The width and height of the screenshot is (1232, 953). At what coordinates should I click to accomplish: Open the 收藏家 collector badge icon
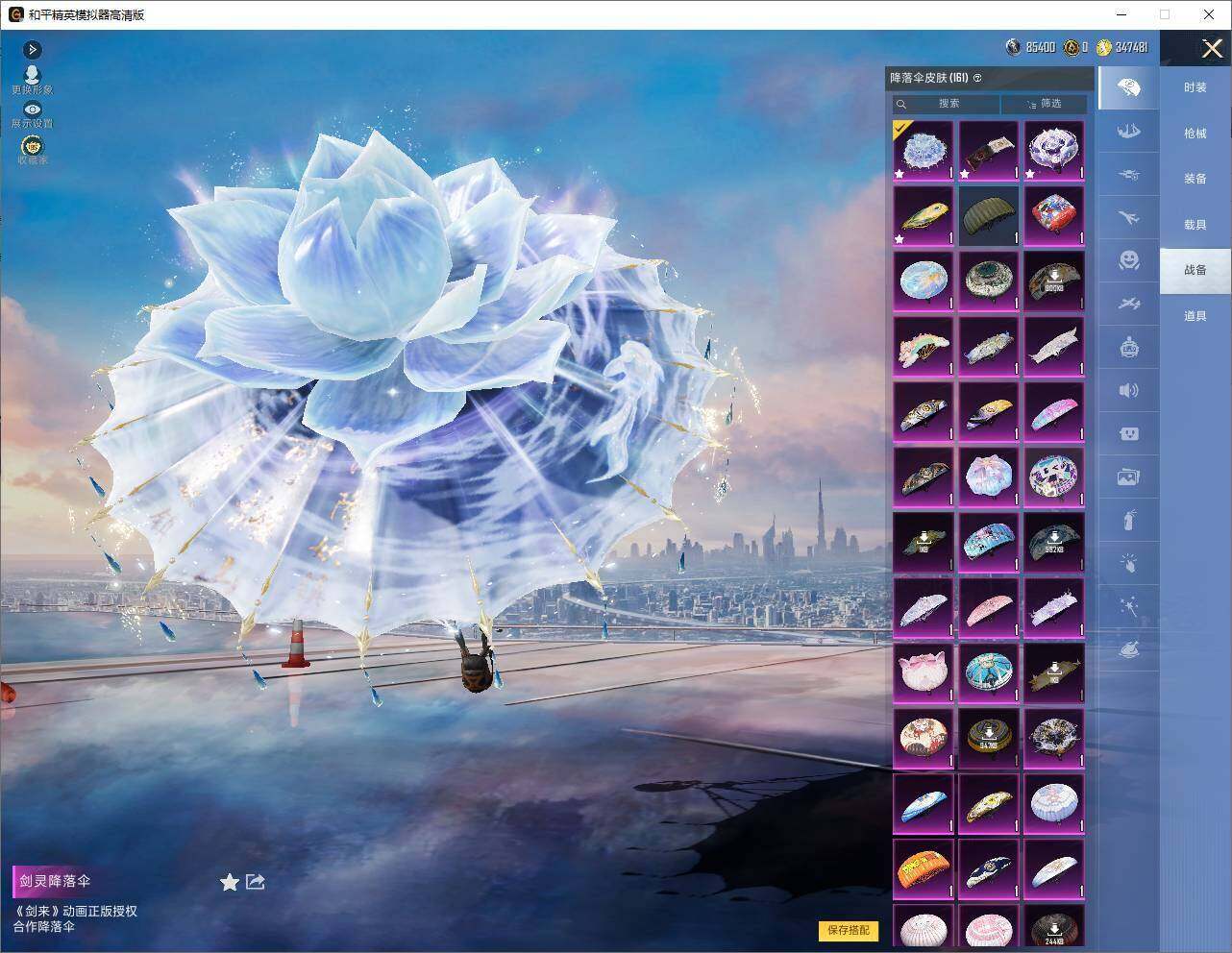(33, 149)
